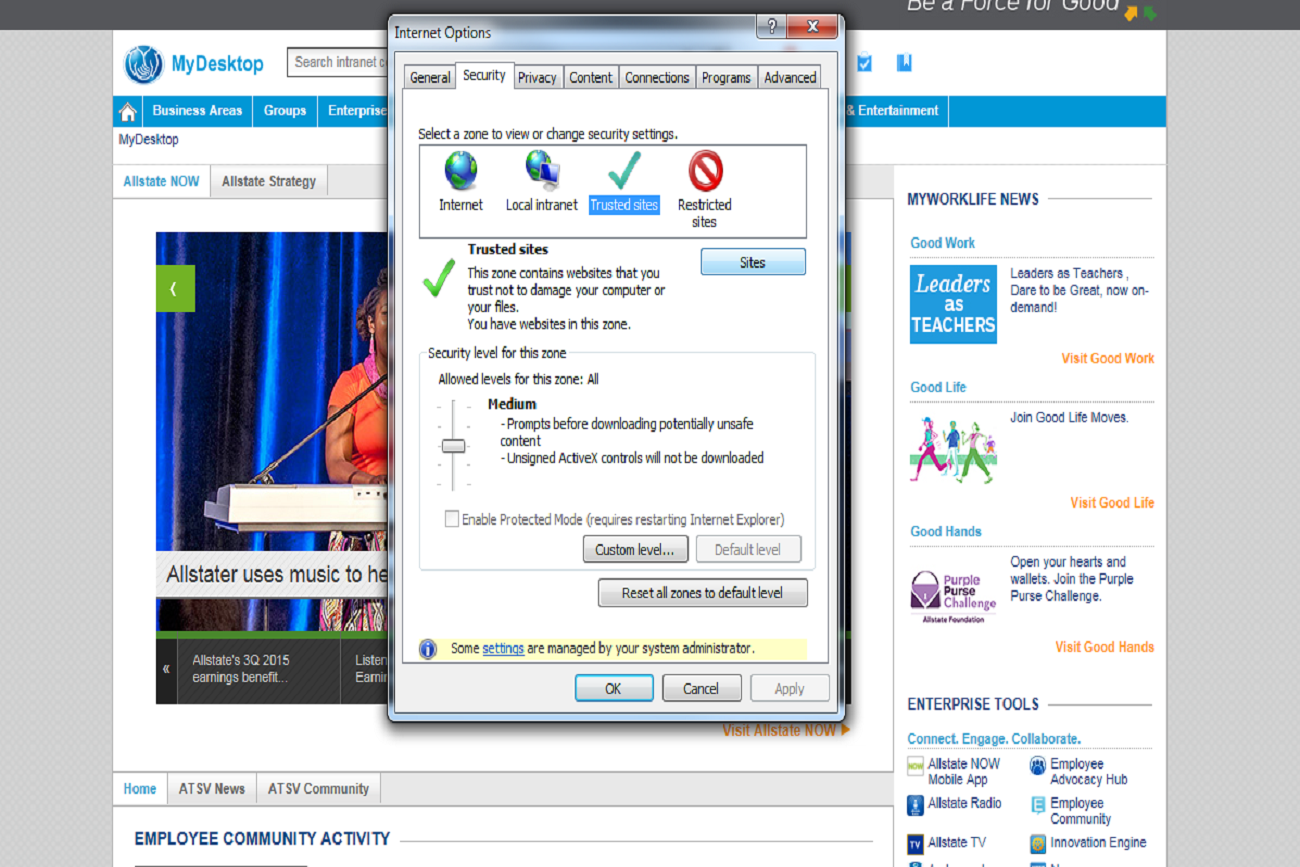The image size is (1300, 867).
Task: Click the Default level button
Action: (748, 549)
